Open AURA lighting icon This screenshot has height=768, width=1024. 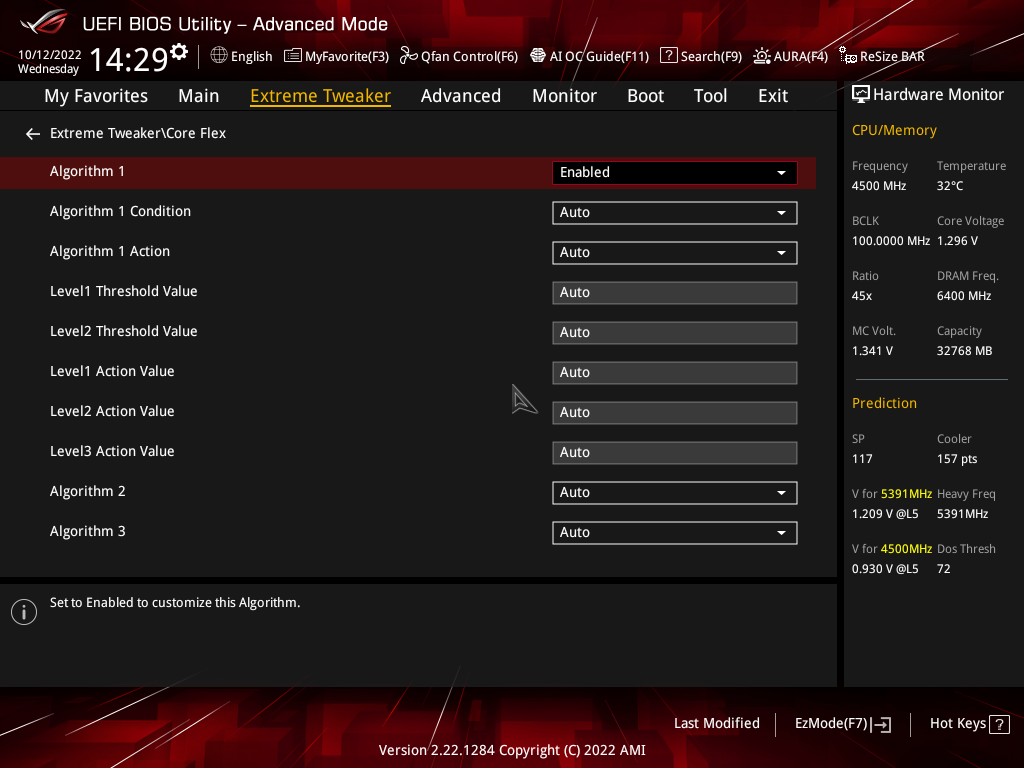point(761,56)
